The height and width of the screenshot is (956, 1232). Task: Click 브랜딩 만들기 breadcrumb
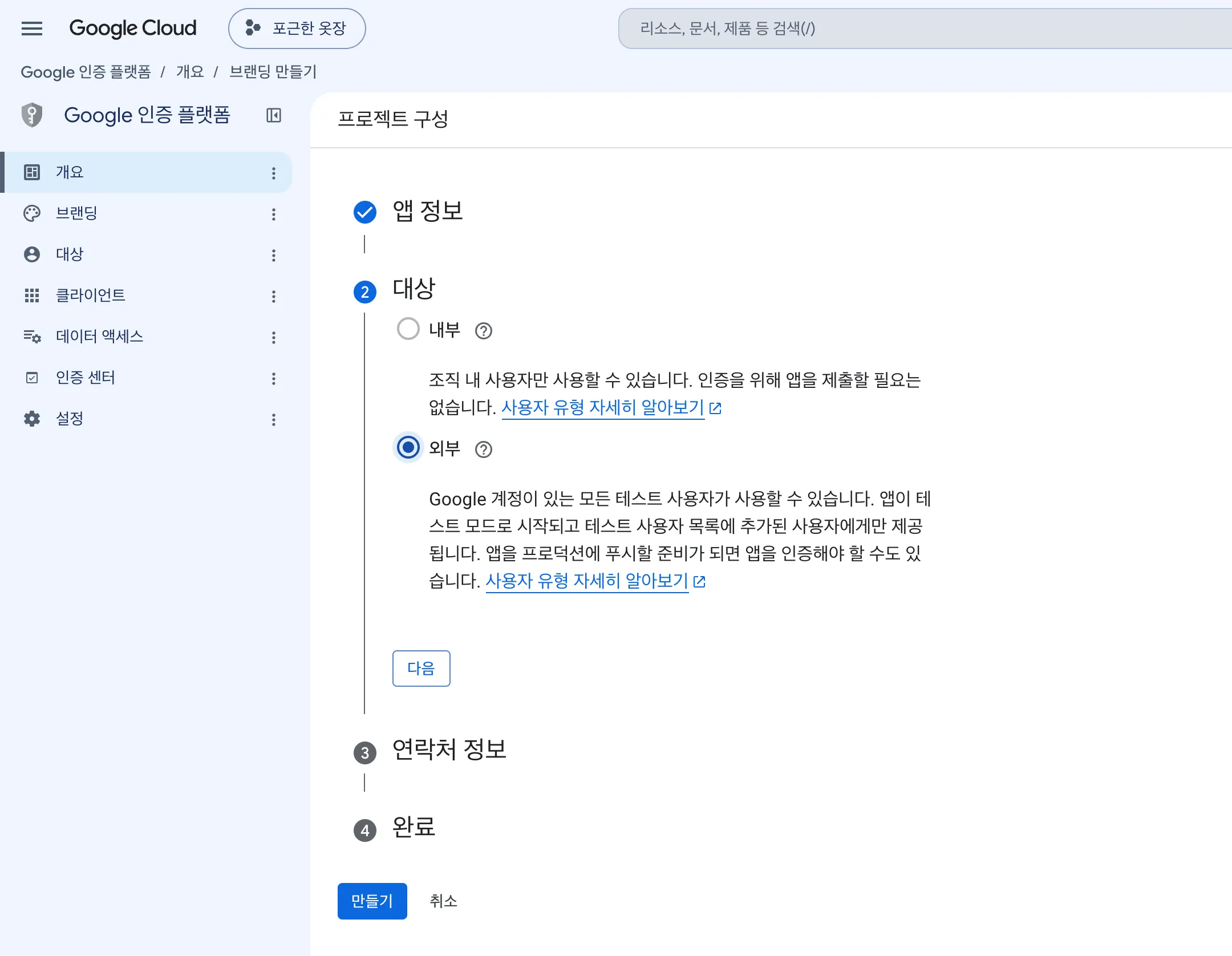click(273, 72)
